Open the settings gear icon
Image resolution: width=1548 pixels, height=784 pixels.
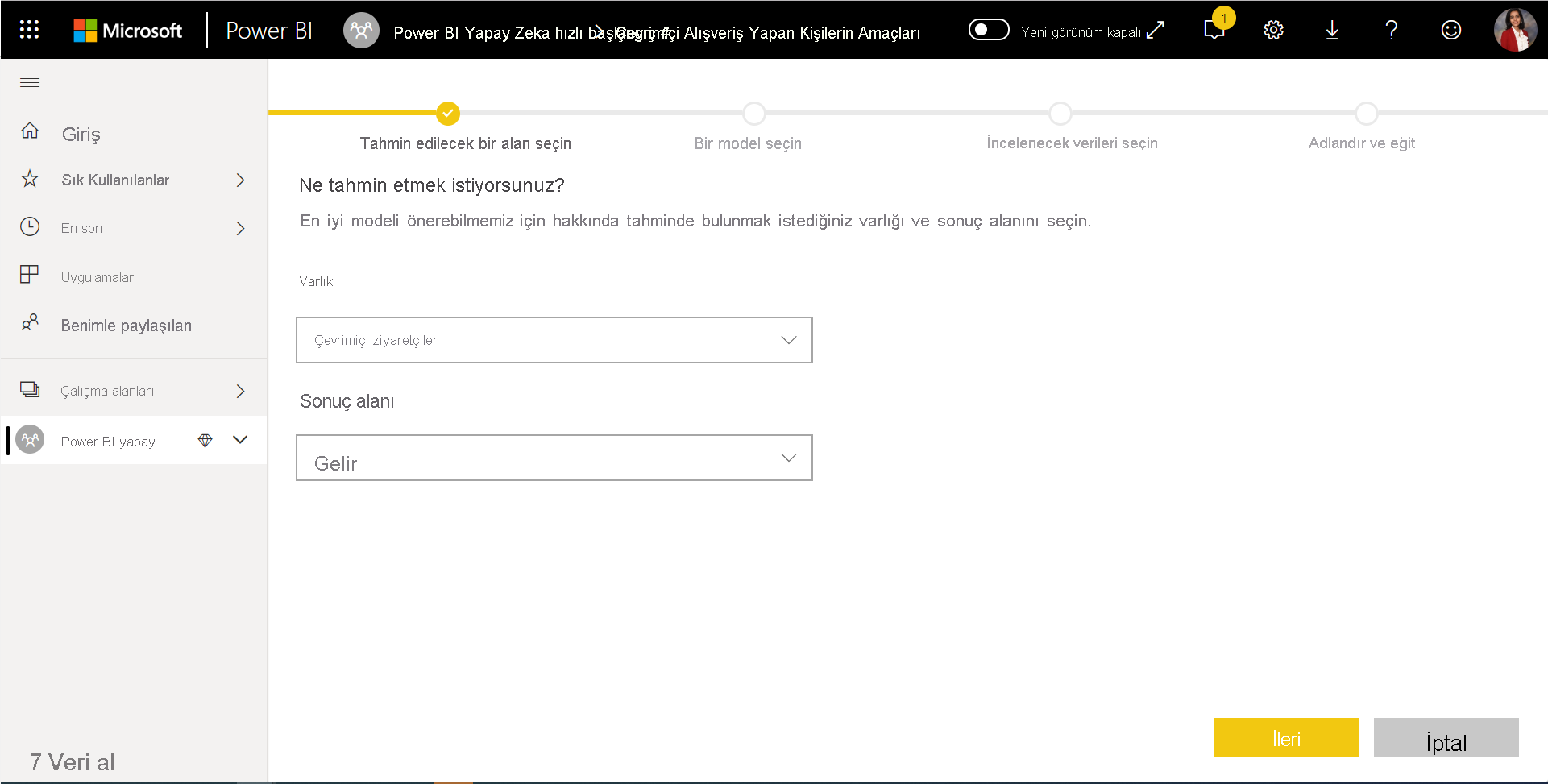[1273, 30]
